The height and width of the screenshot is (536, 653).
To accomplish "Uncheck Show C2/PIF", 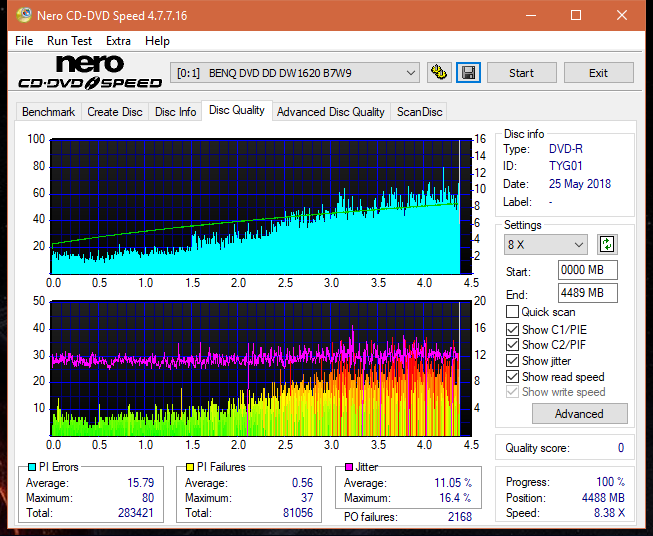I will point(512,345).
